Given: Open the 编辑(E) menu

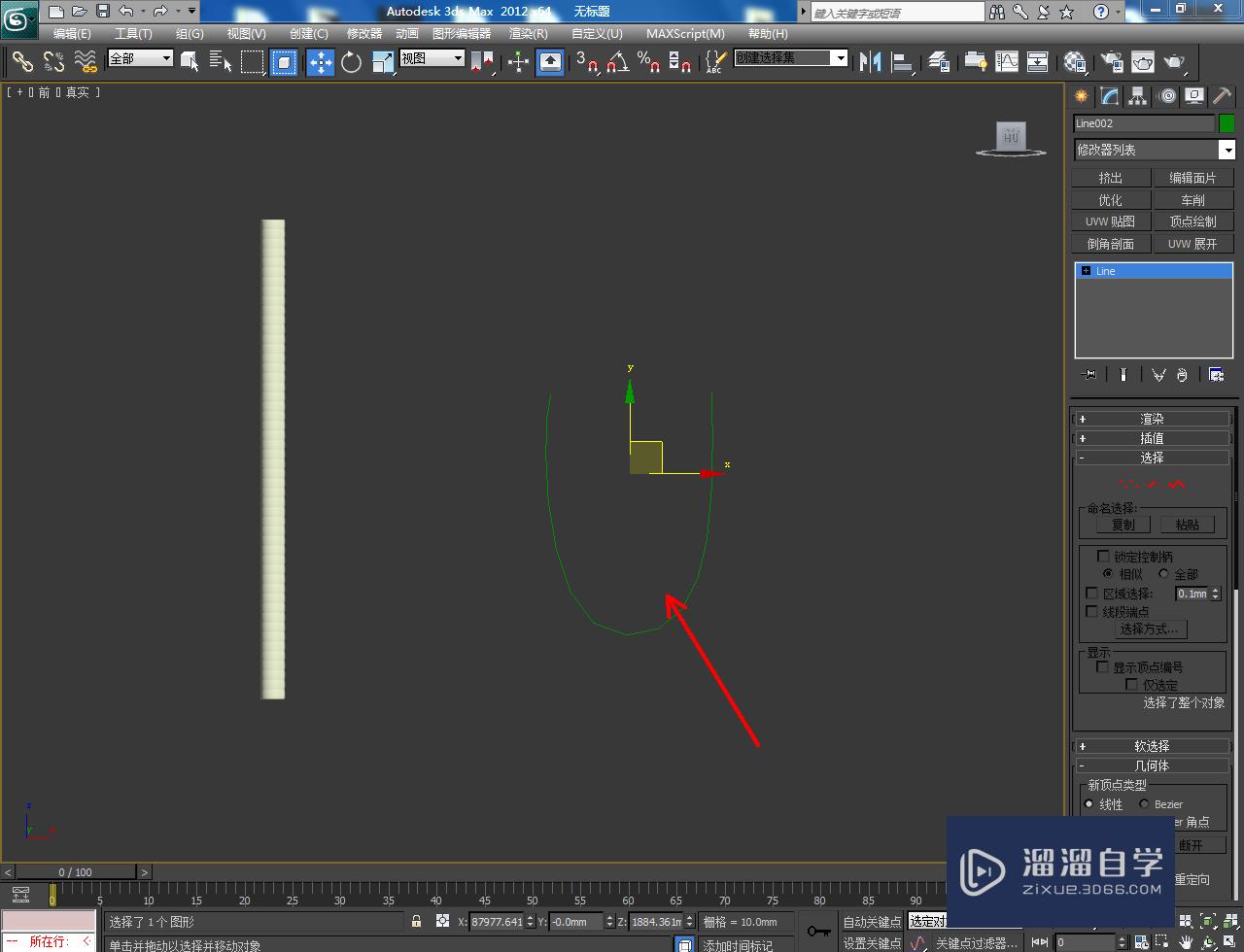Looking at the screenshot, I should point(72,34).
